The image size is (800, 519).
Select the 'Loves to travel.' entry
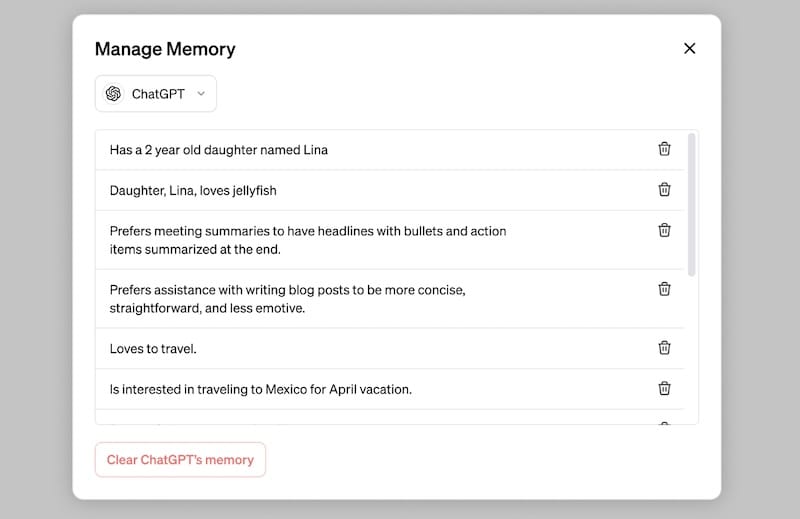pyautogui.click(x=389, y=349)
